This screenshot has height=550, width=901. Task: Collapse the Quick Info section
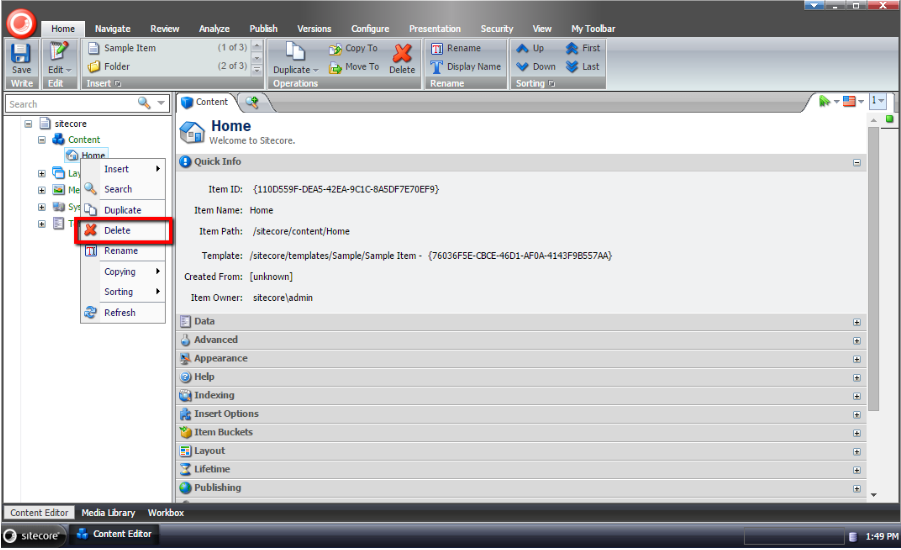(857, 163)
